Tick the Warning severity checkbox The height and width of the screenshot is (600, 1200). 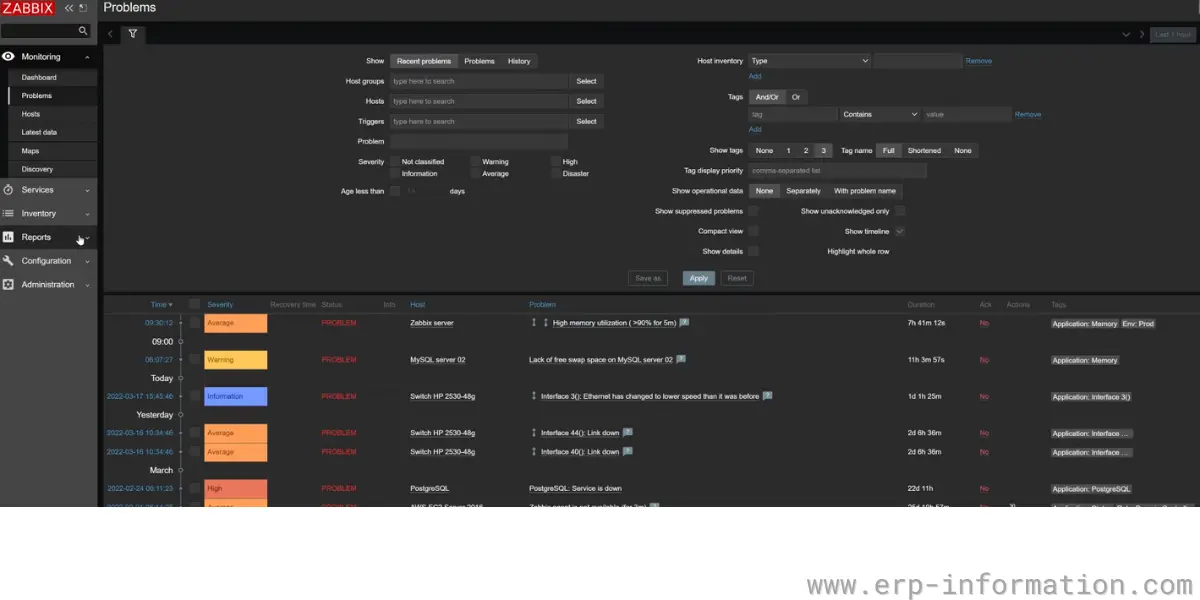[475, 161]
